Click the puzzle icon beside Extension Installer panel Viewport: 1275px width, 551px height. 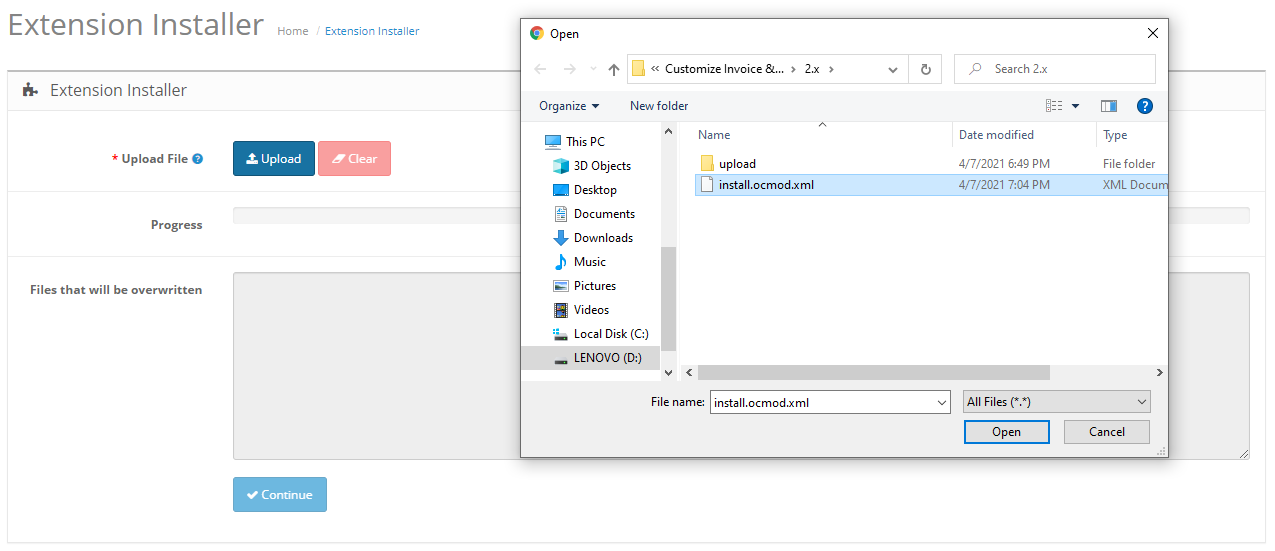31,90
